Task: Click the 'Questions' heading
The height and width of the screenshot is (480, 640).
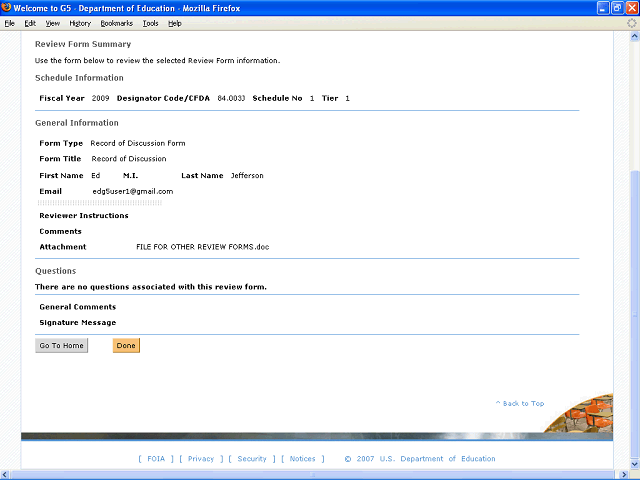Action: 56,271
